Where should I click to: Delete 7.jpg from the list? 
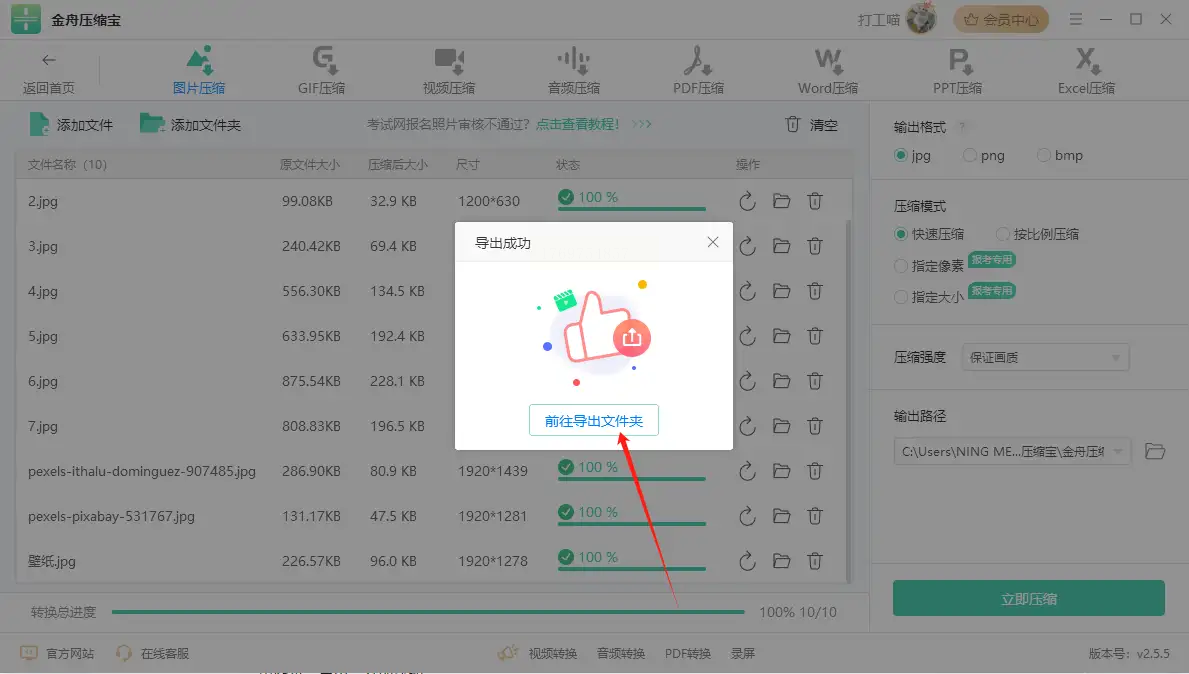click(x=814, y=426)
